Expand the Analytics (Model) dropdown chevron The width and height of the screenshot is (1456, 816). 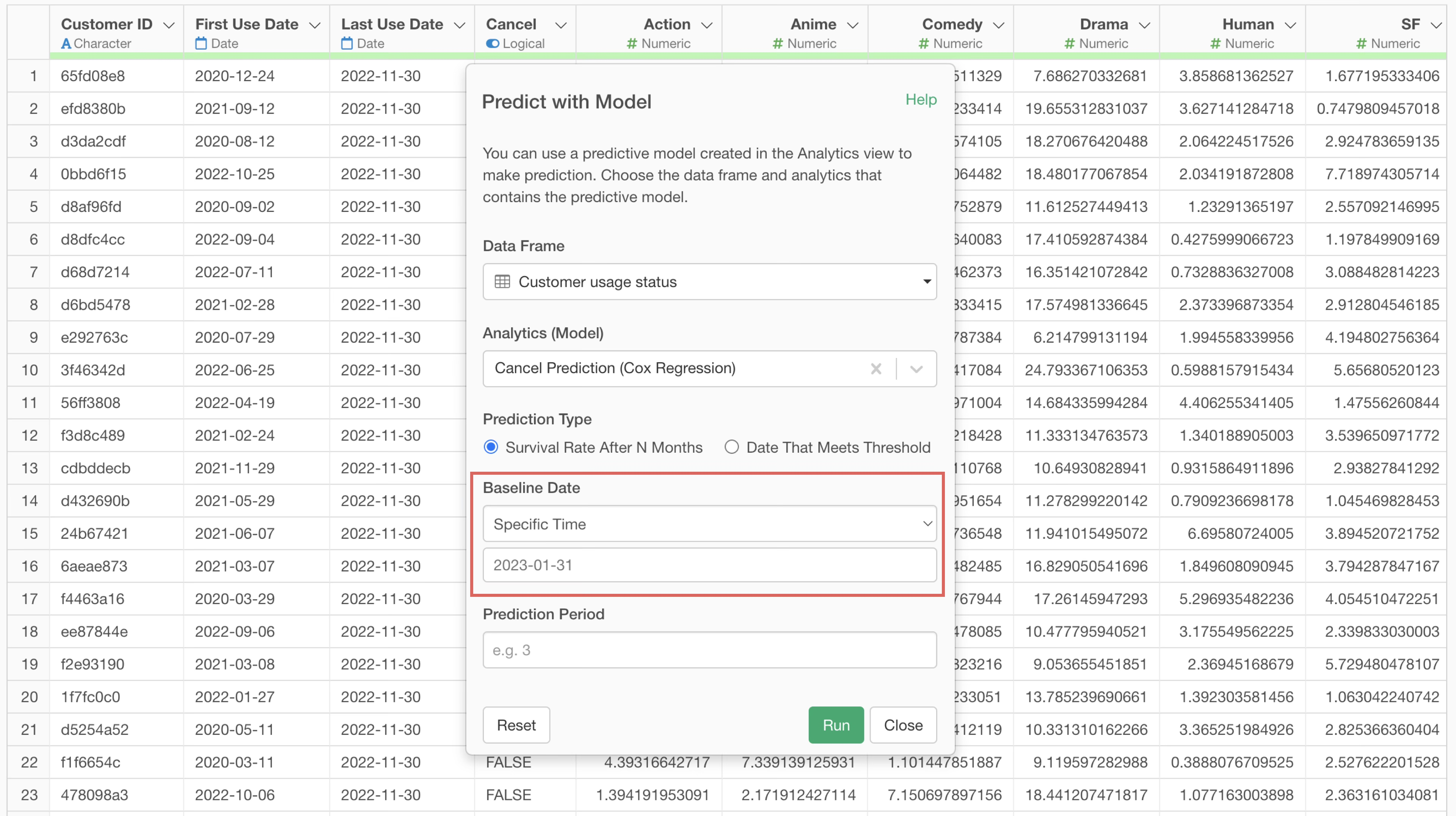coord(916,369)
